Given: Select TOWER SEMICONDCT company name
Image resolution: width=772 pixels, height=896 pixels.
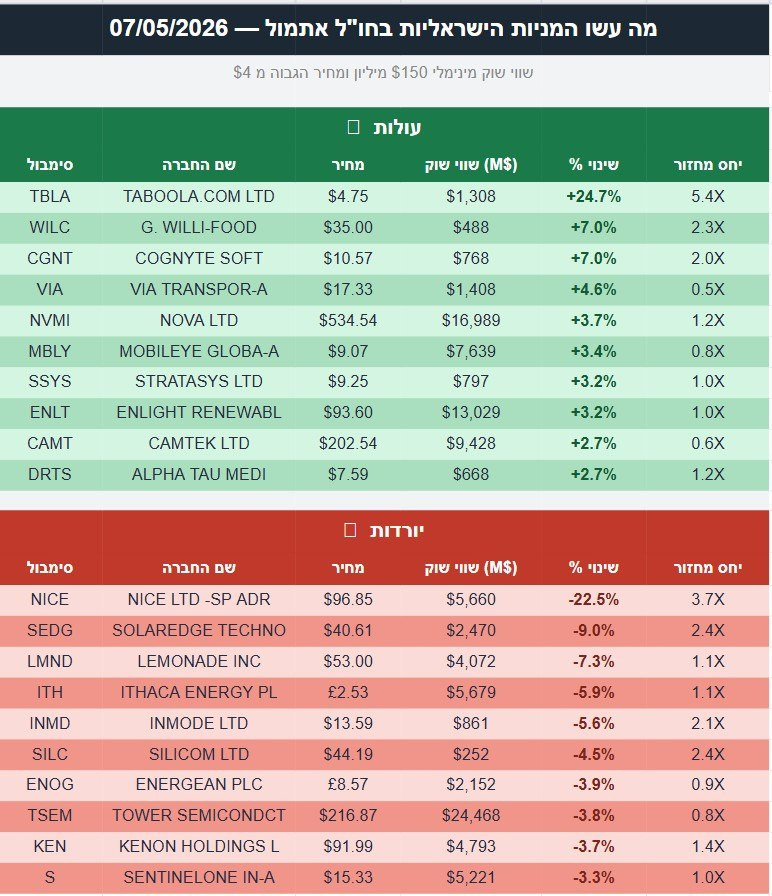Looking at the screenshot, I should (199, 815).
